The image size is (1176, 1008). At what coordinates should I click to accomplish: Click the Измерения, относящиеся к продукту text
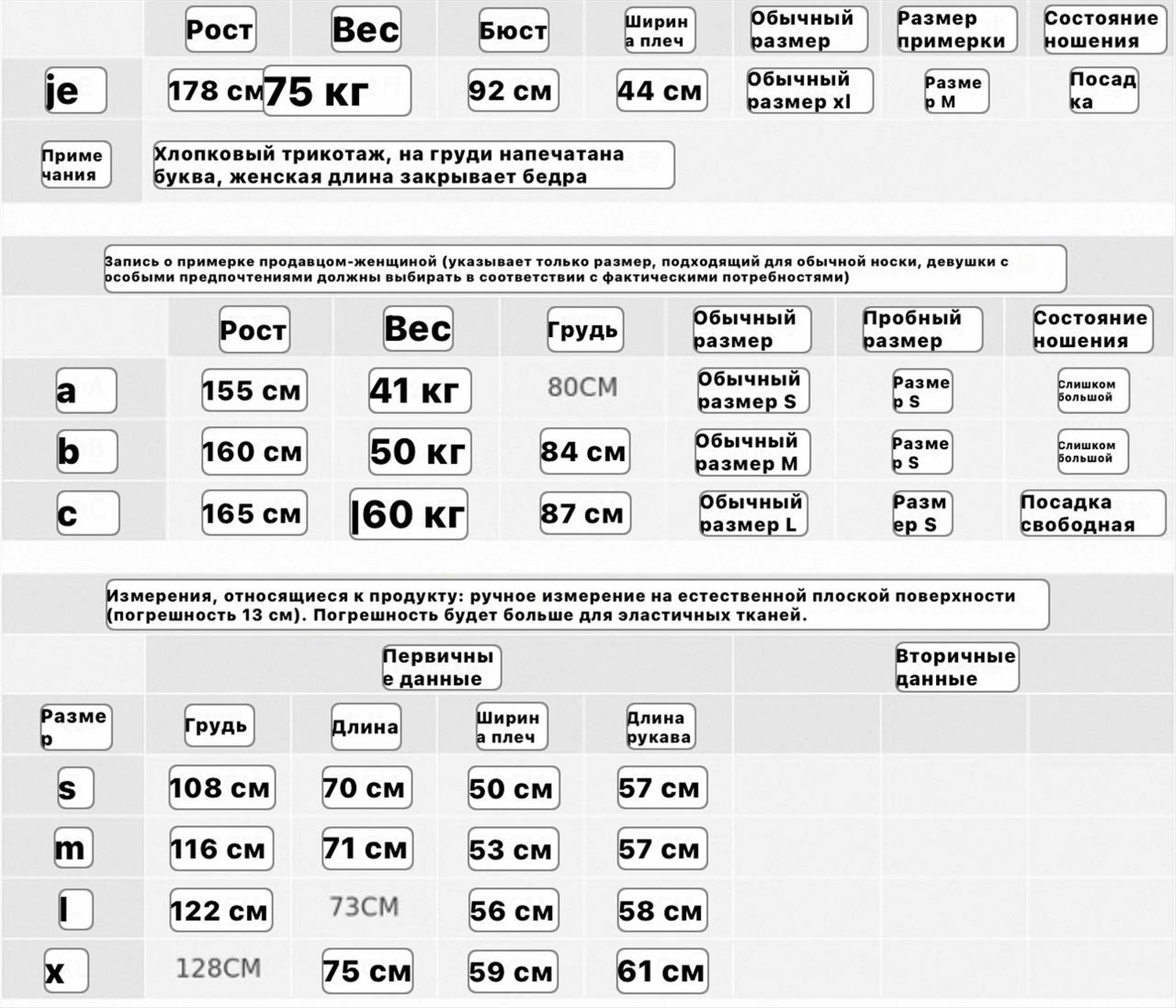pyautogui.click(x=576, y=605)
